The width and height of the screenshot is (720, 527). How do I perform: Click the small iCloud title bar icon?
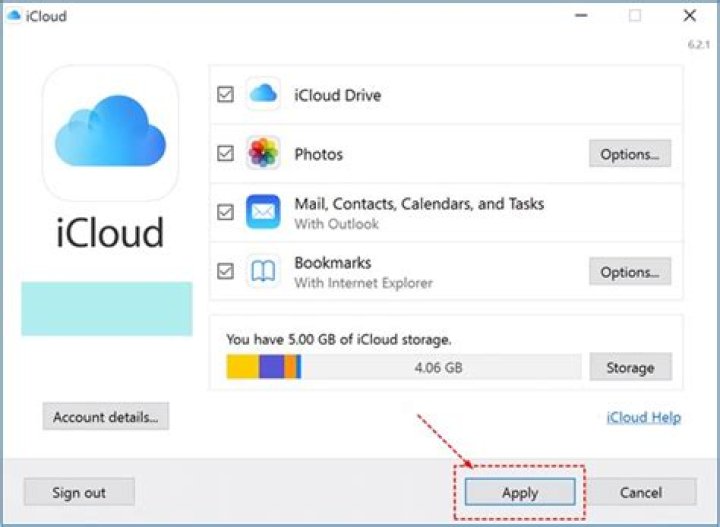click(x=13, y=16)
